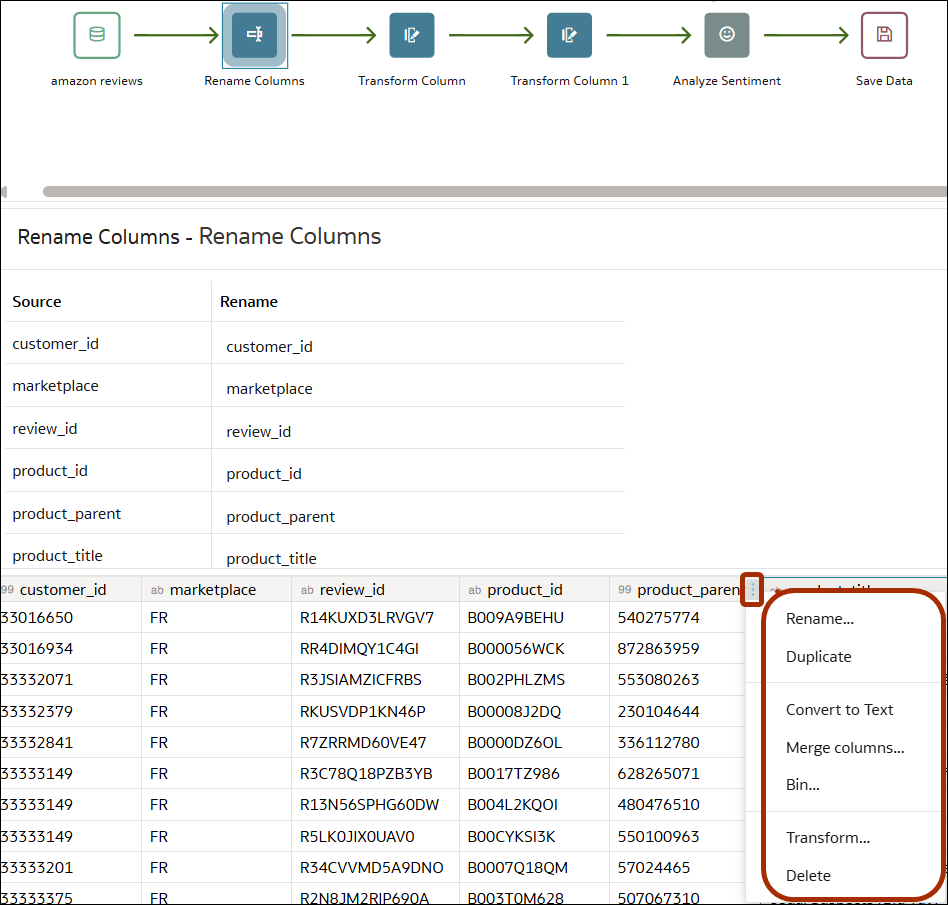This screenshot has height=905, width=948.
Task: Click the text type icon on review_id column
Action: pos(306,589)
